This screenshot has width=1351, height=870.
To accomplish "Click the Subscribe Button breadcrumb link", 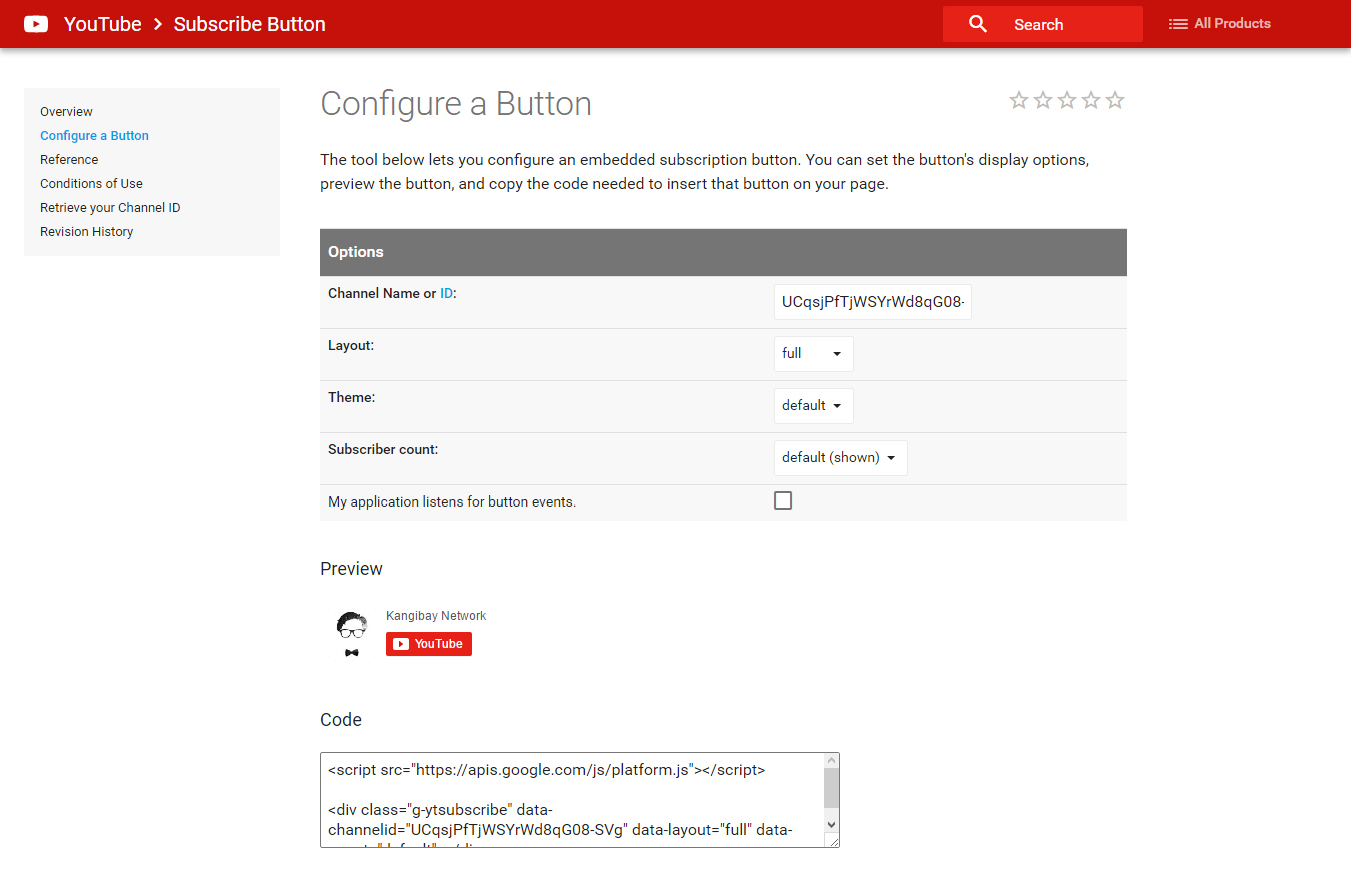I will pyautogui.click(x=250, y=24).
